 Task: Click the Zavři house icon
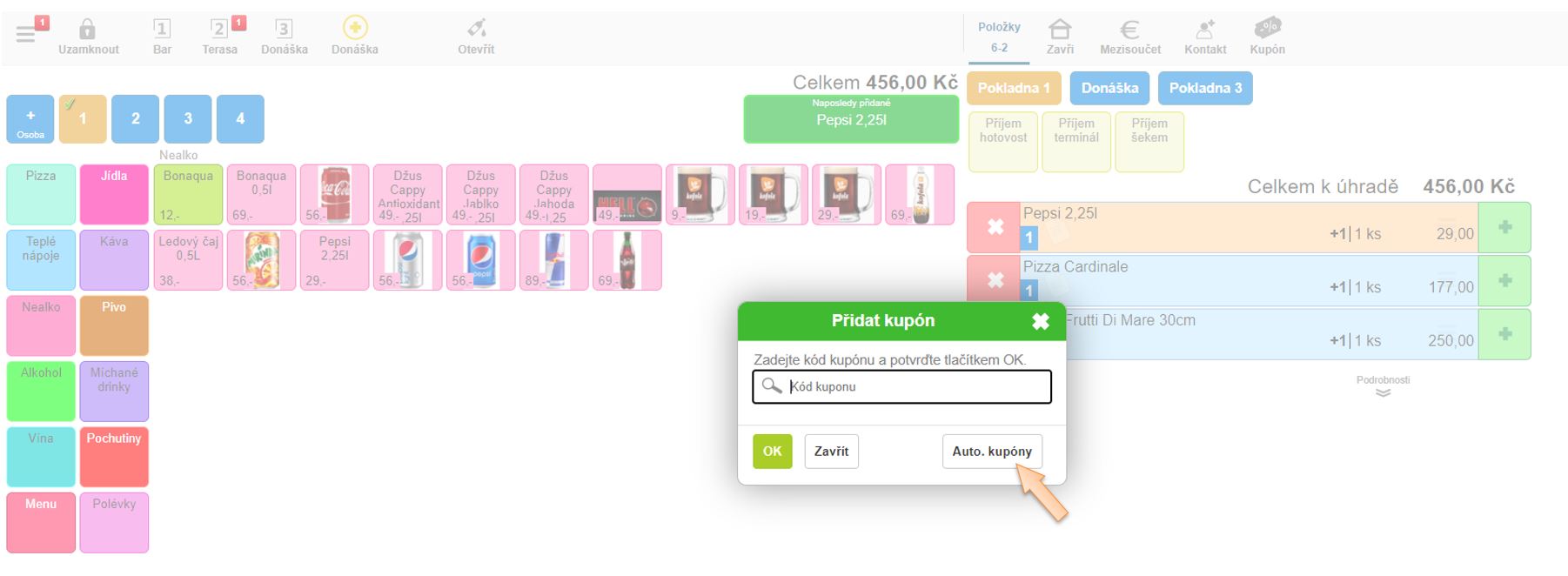pyautogui.click(x=1060, y=30)
